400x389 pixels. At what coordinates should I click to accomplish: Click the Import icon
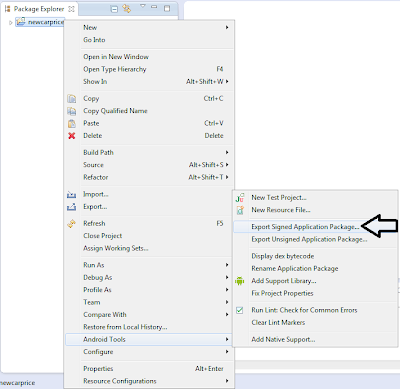pyautogui.click(x=71, y=194)
